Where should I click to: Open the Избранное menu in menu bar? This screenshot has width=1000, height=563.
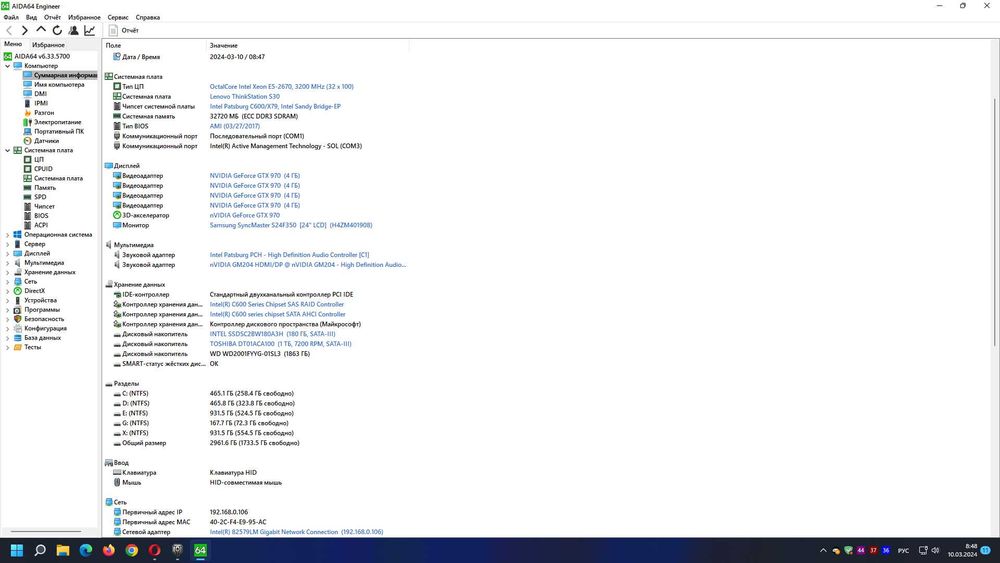(84, 17)
